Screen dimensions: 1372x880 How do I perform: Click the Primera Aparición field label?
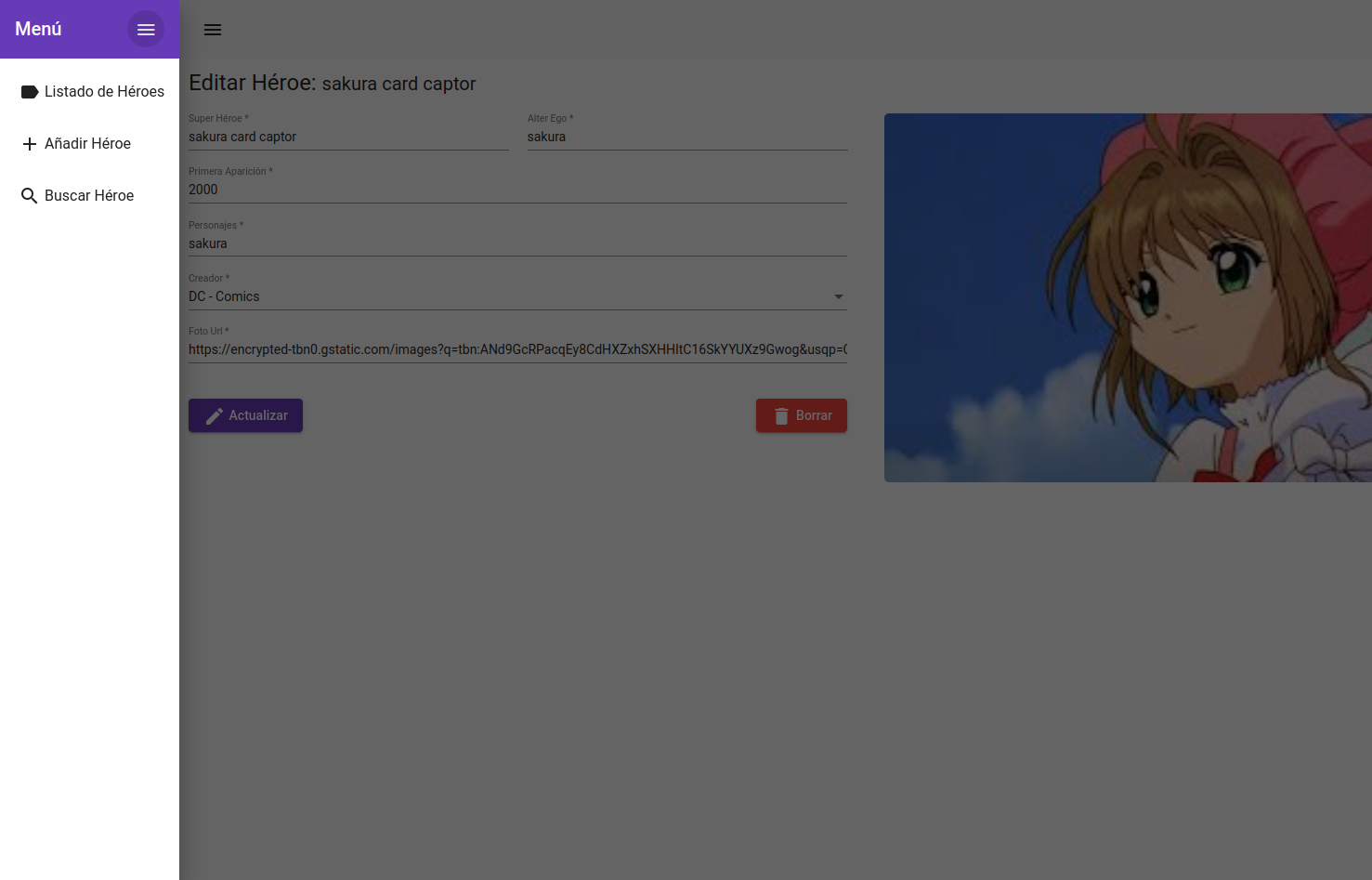(x=230, y=171)
